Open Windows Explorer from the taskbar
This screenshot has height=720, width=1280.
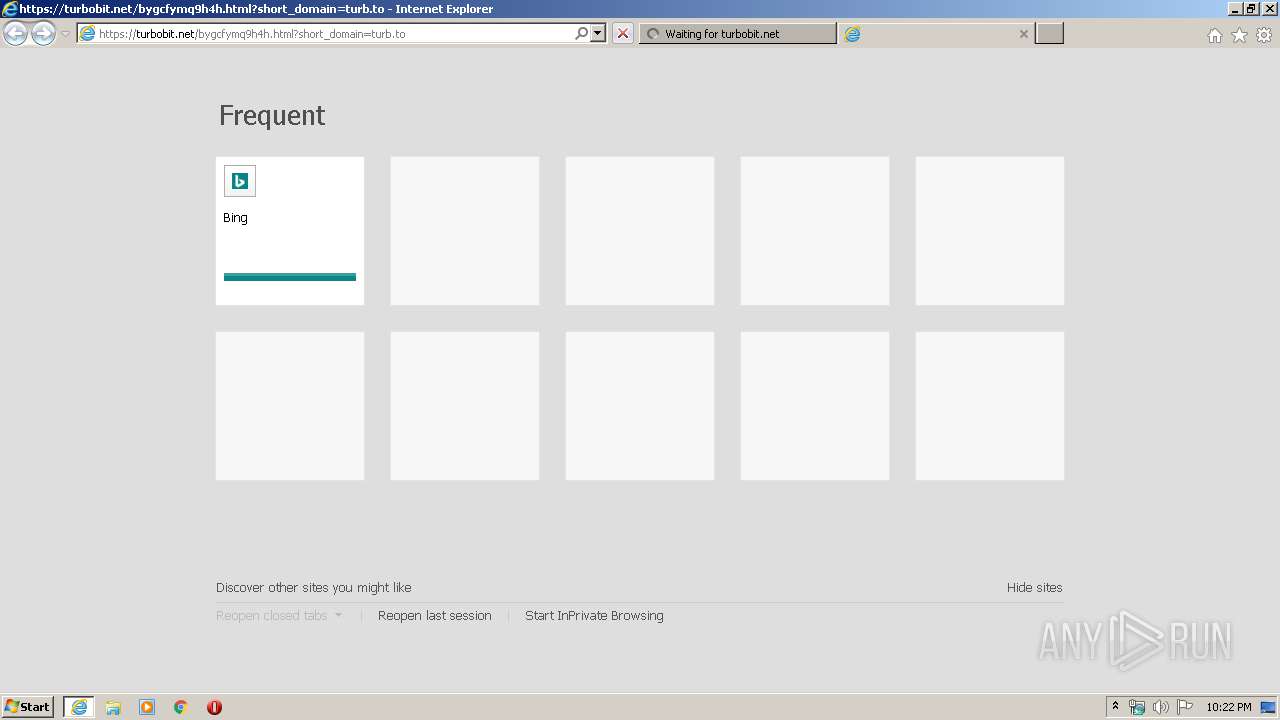click(113, 707)
